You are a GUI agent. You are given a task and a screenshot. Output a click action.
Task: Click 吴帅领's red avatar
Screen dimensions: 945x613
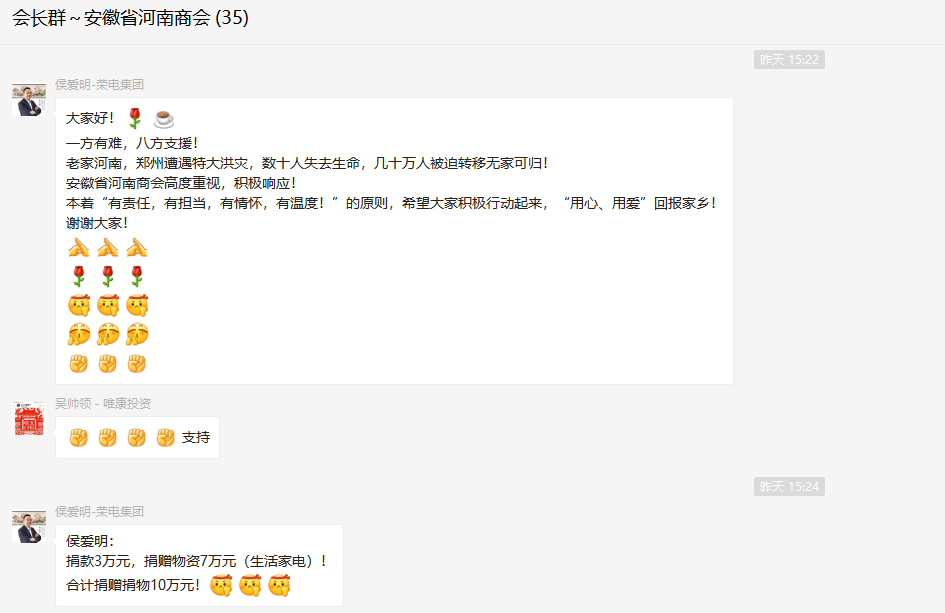29,419
